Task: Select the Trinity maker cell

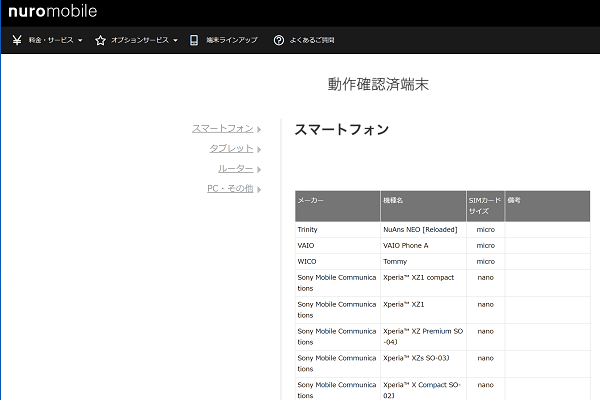Action: [x=338, y=230]
